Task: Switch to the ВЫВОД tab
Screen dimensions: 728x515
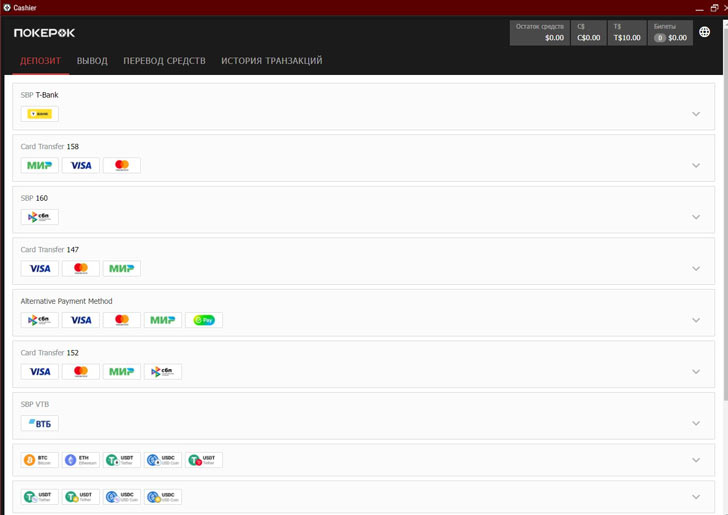Action: pos(92,61)
